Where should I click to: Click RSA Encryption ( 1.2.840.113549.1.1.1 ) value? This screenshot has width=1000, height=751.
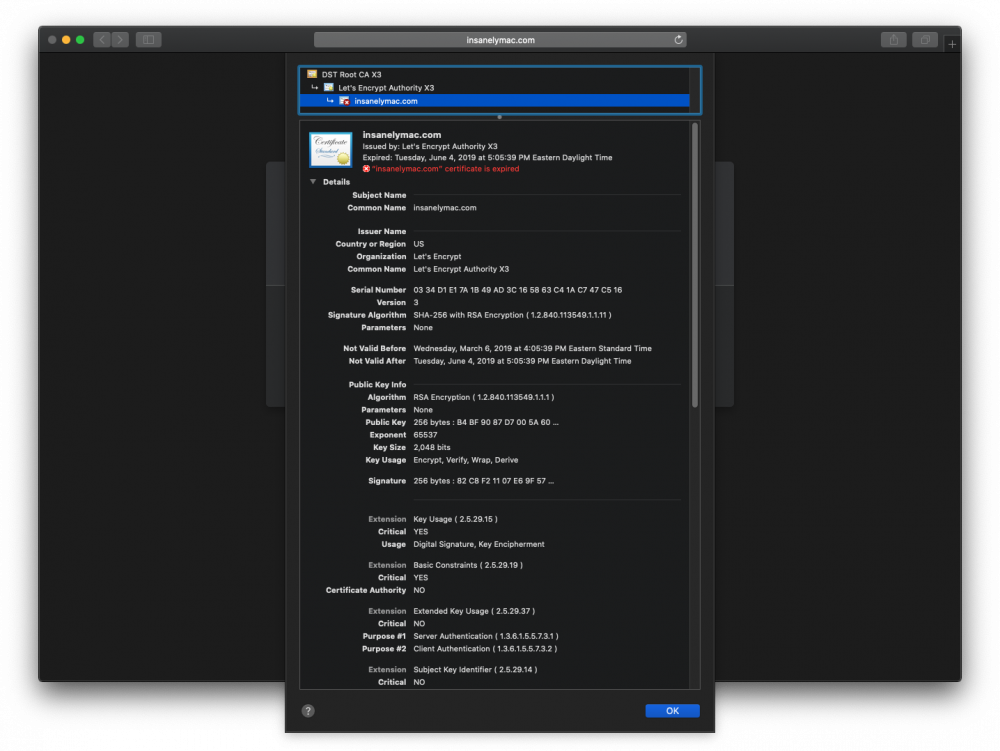pyautogui.click(x=483, y=397)
